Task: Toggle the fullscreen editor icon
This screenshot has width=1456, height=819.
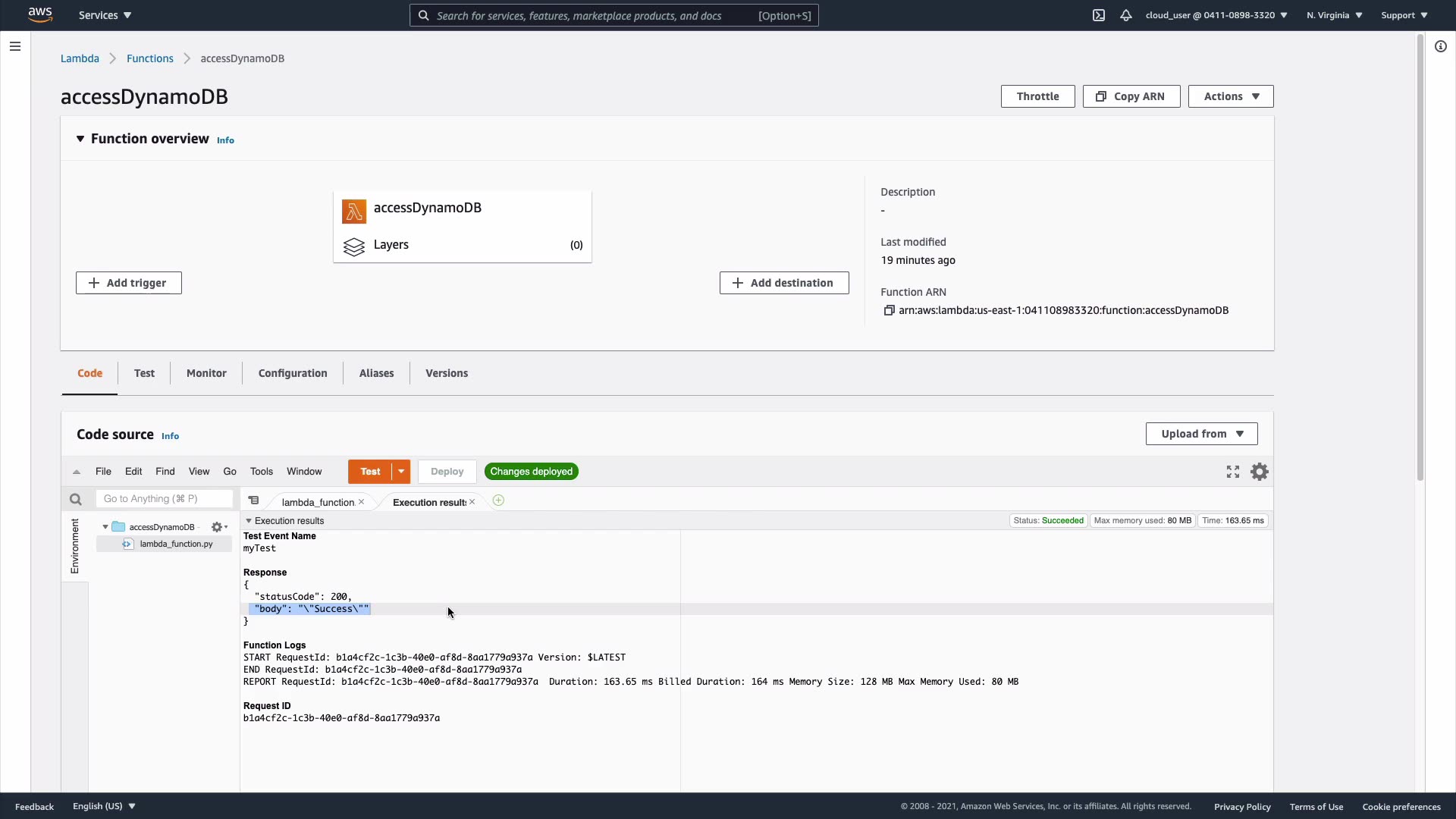Action: point(1233,472)
